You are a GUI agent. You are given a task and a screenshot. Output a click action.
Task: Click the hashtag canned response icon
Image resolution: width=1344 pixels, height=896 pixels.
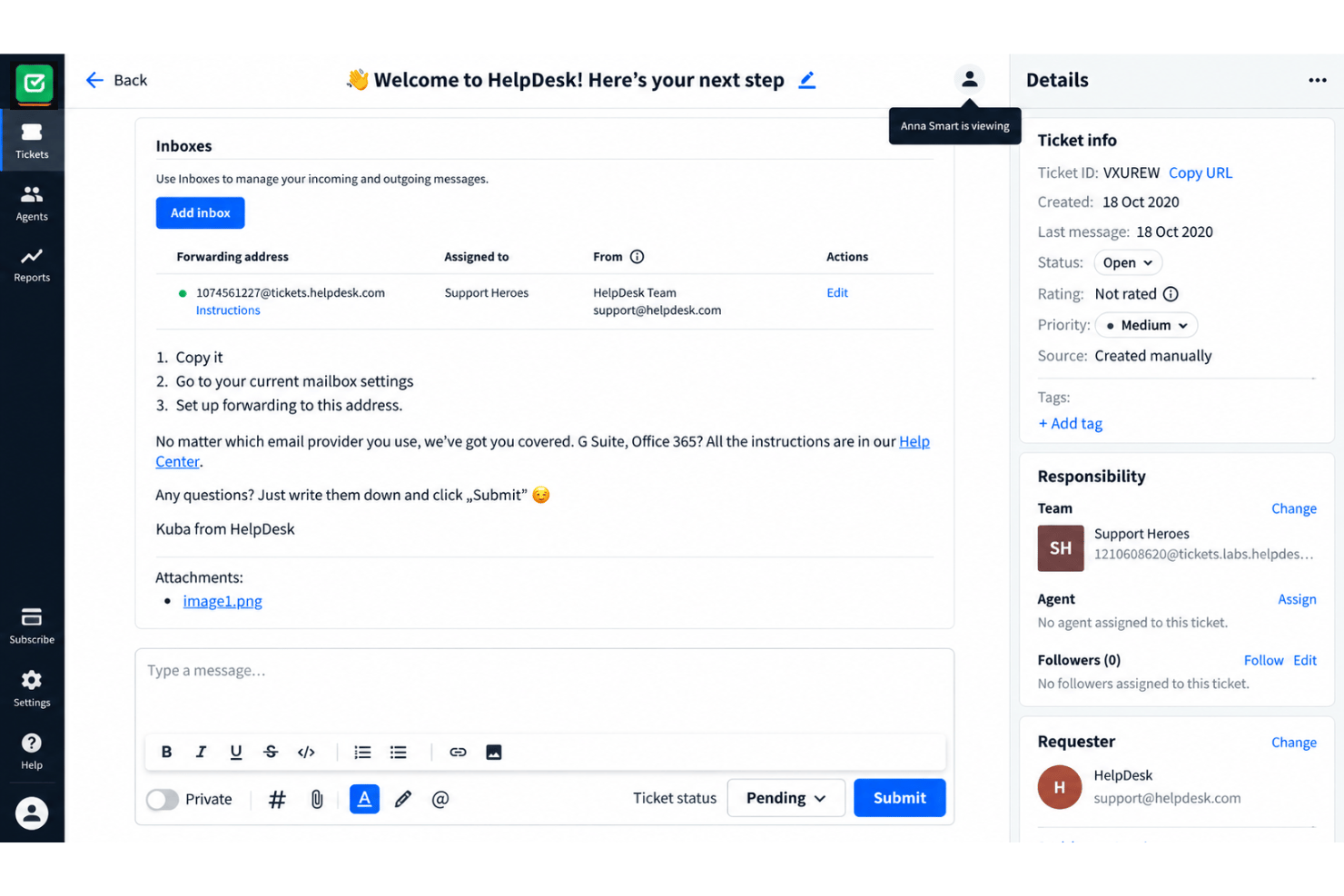click(x=277, y=799)
